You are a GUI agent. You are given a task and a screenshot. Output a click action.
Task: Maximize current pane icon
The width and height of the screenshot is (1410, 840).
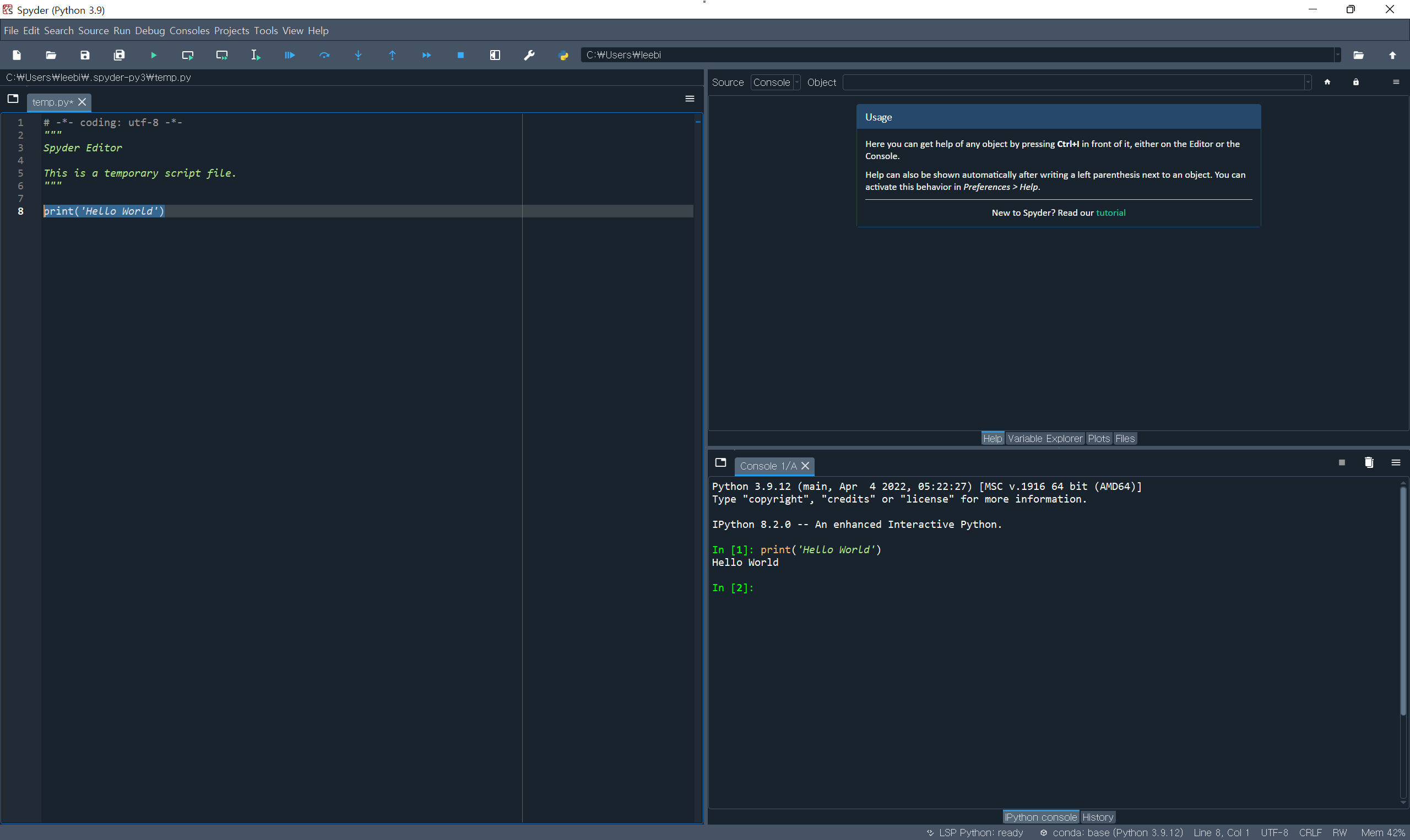tap(495, 55)
